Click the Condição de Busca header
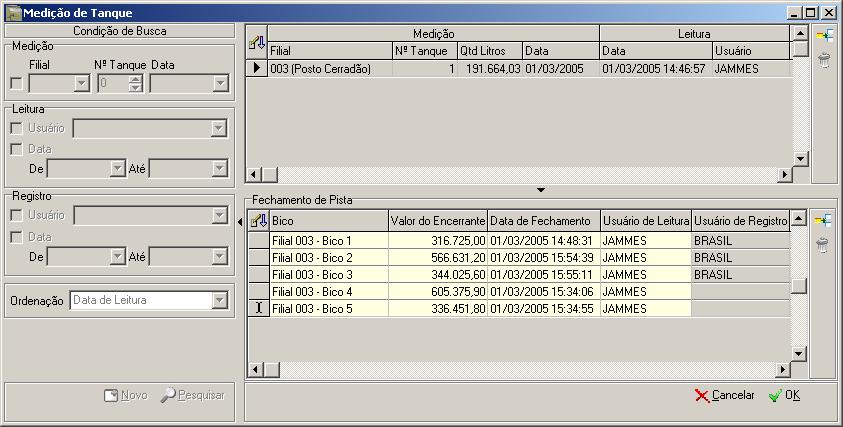This screenshot has width=843, height=427. click(119, 31)
